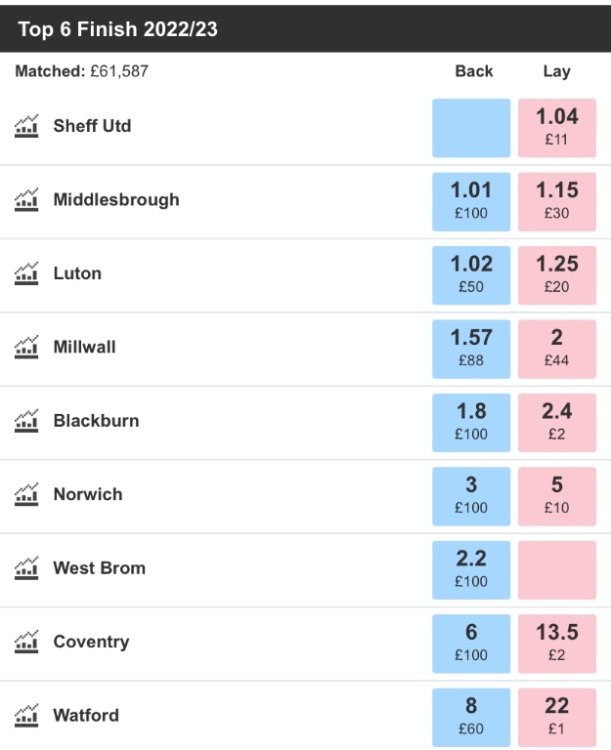
Task: Show Blackburn's chart icon
Action: [27, 421]
